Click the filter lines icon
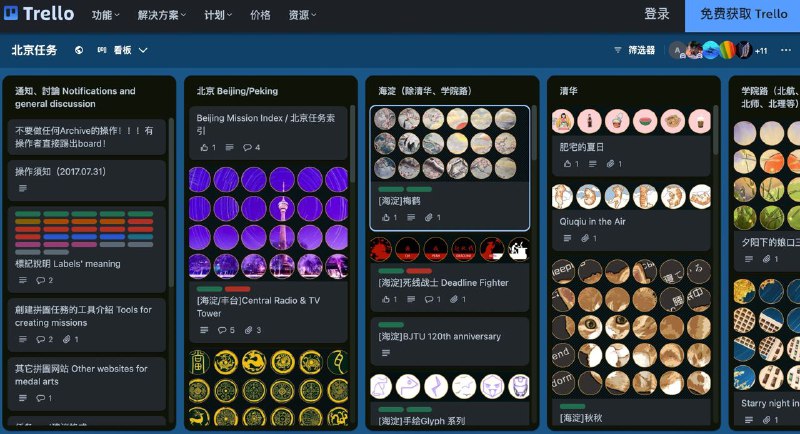This screenshot has height=434, width=800. 618,50
